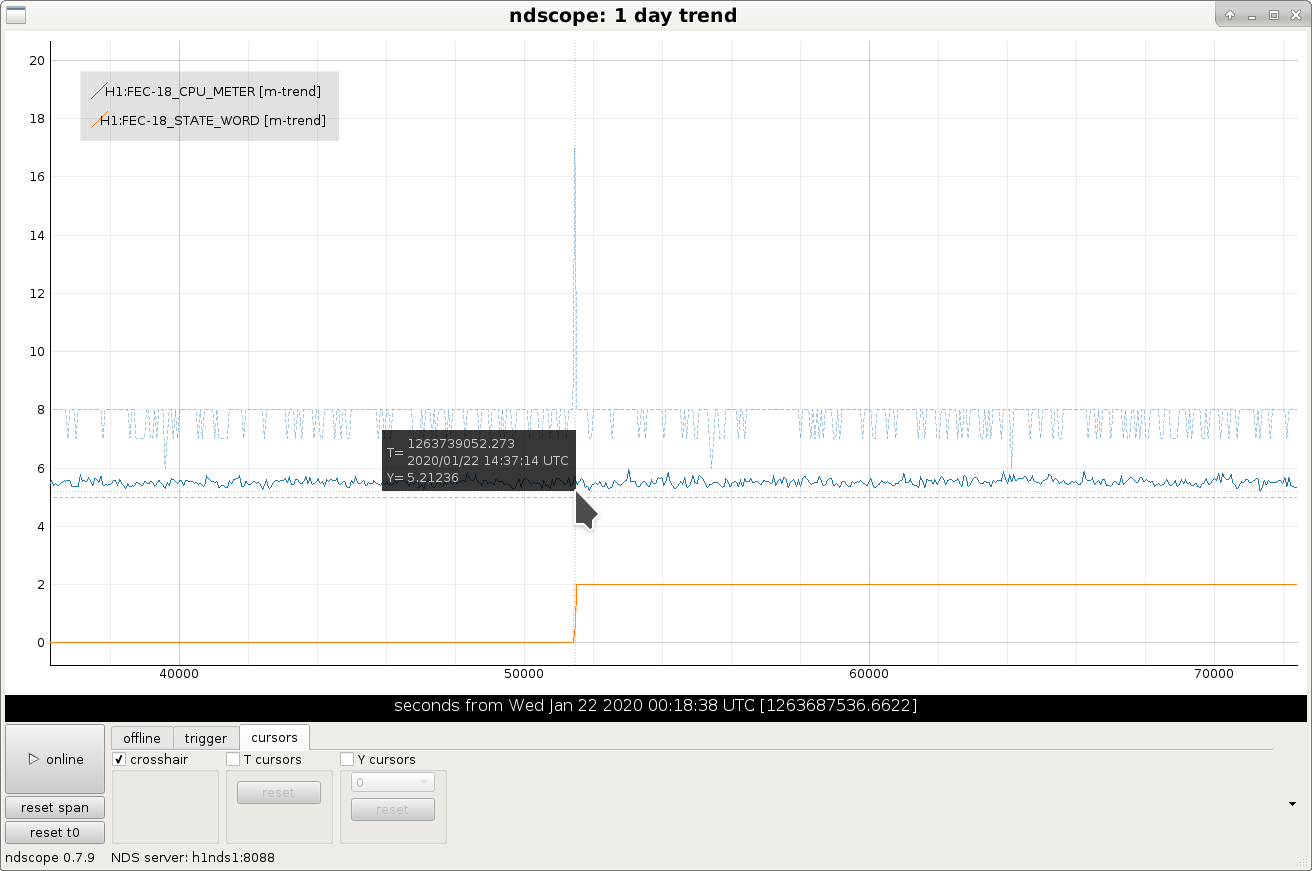Click the CPU_METER legend line icon
This screenshot has width=1312, height=871.
pyautogui.click(x=97, y=92)
